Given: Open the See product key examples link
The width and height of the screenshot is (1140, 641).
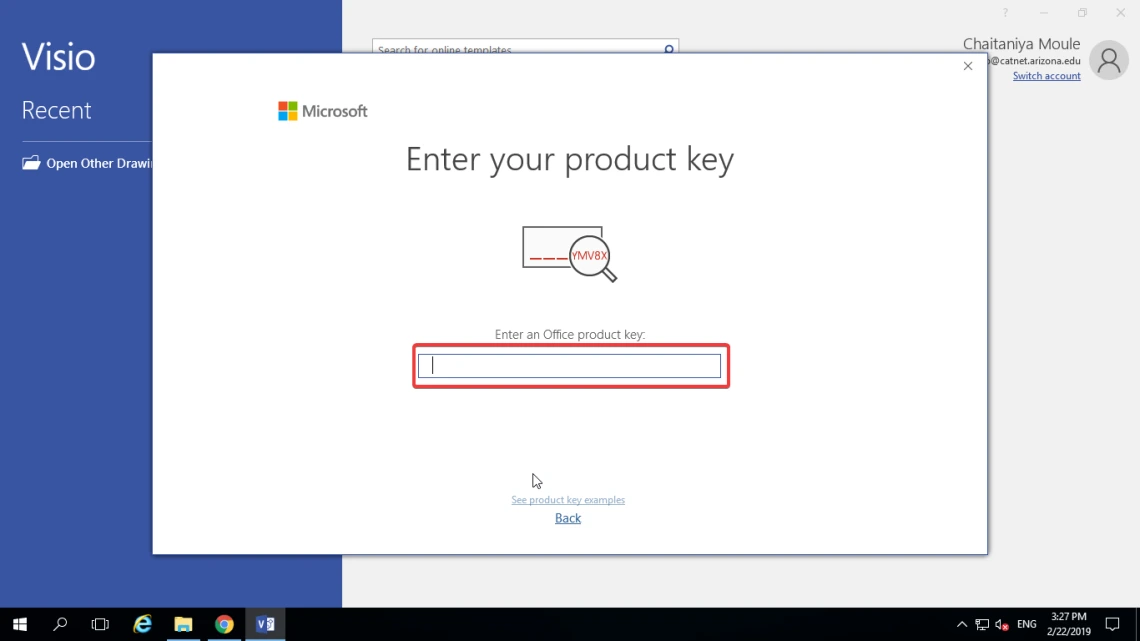Looking at the screenshot, I should (568, 500).
